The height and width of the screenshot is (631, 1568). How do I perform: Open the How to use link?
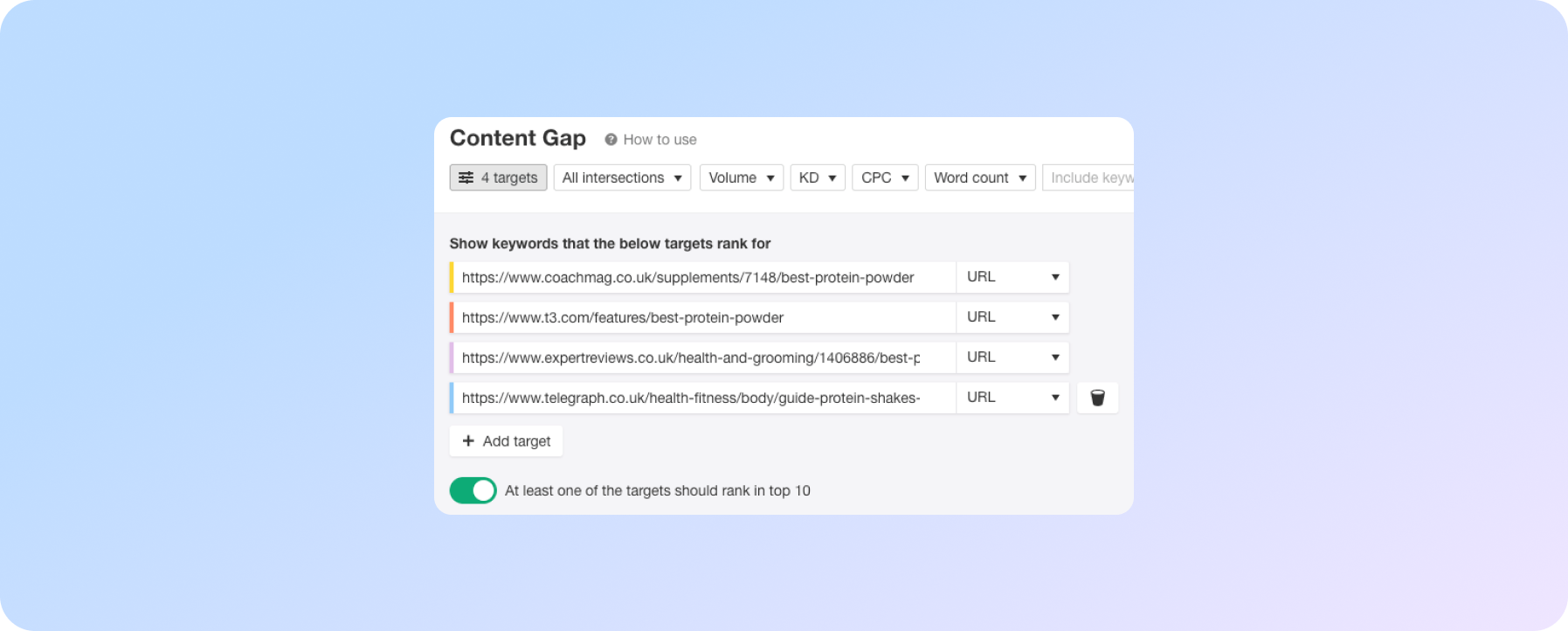click(660, 140)
